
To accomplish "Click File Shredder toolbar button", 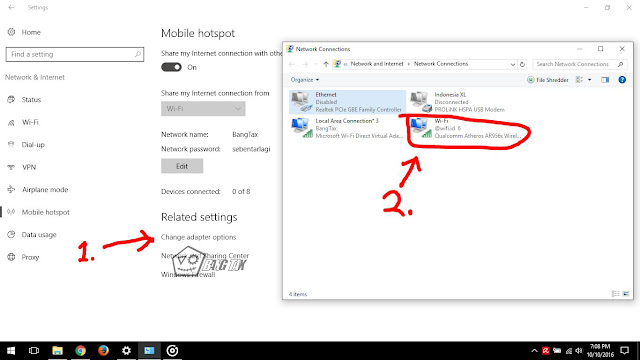I will 548,80.
